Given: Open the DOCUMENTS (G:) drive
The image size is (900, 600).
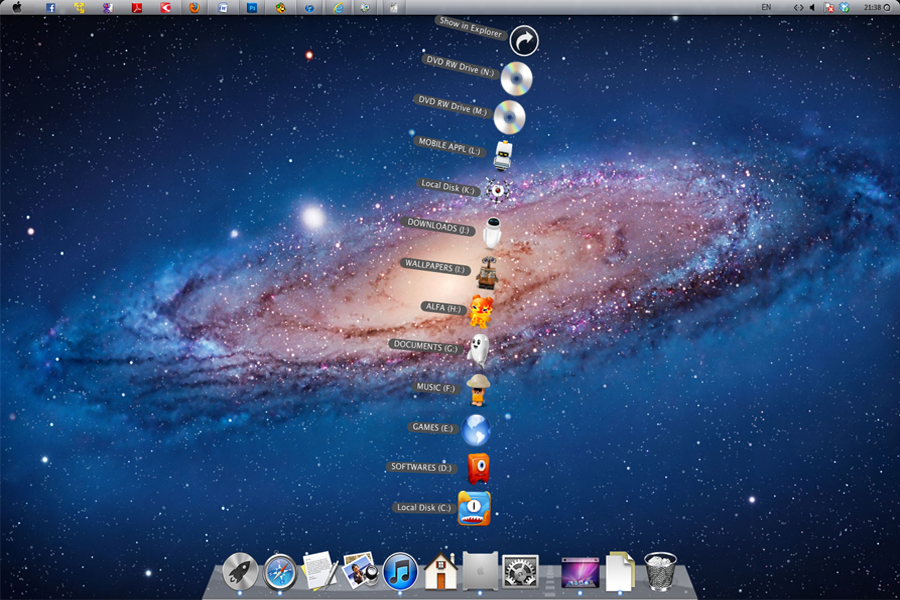Looking at the screenshot, I should tap(478, 350).
